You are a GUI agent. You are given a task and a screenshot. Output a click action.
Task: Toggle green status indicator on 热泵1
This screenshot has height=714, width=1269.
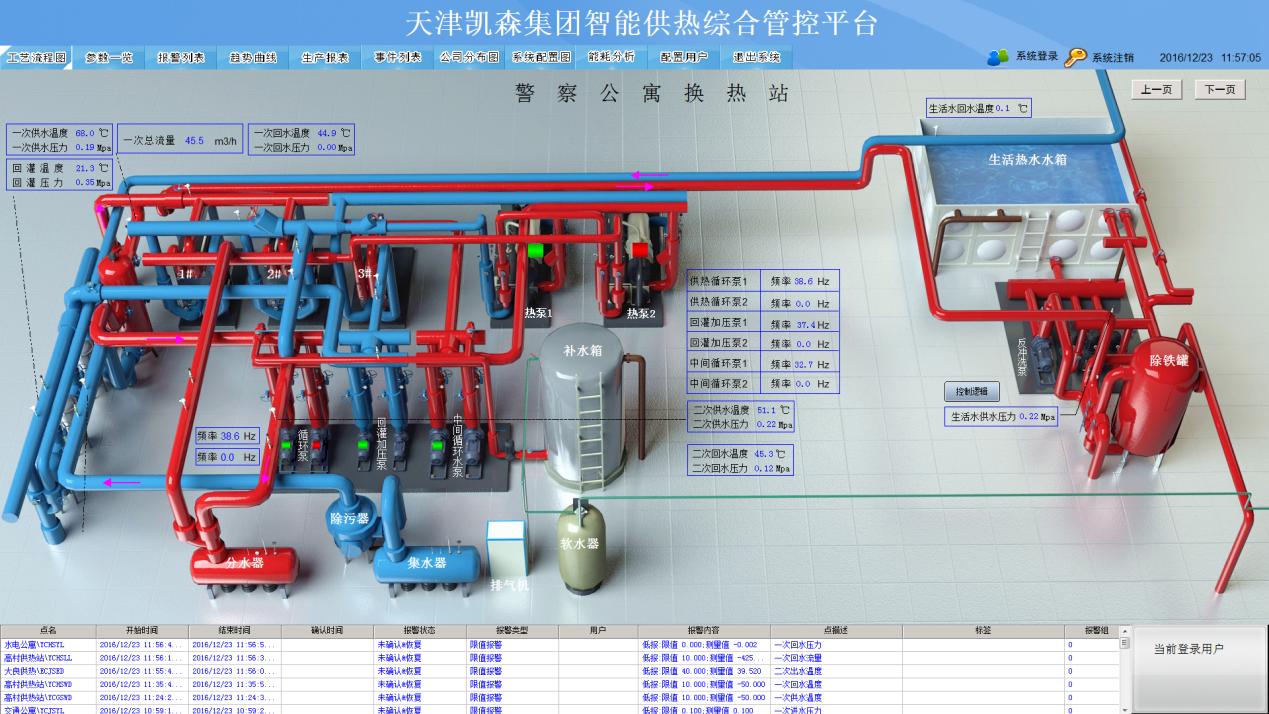click(536, 250)
